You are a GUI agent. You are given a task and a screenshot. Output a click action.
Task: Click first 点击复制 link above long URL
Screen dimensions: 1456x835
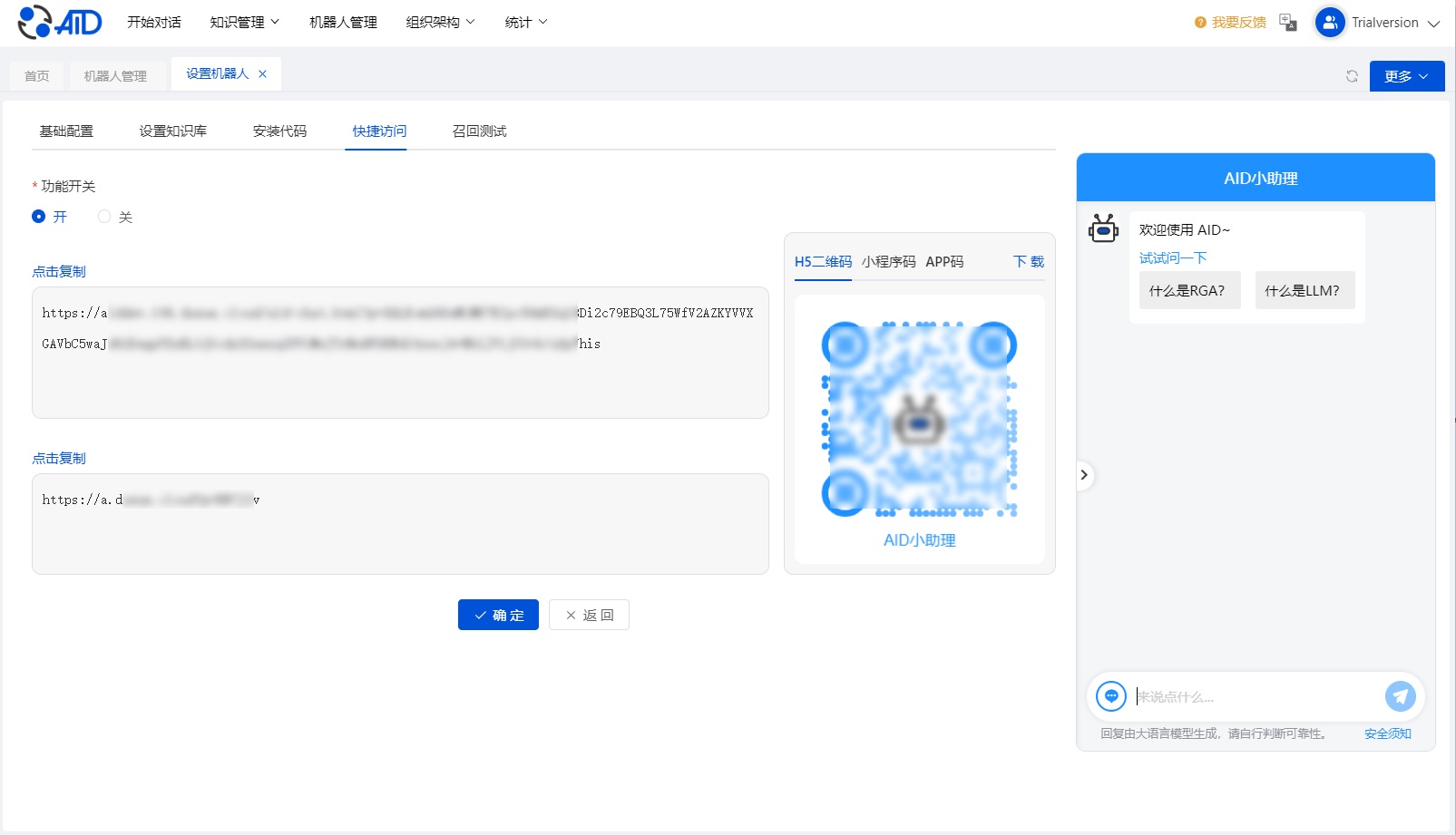point(59,271)
